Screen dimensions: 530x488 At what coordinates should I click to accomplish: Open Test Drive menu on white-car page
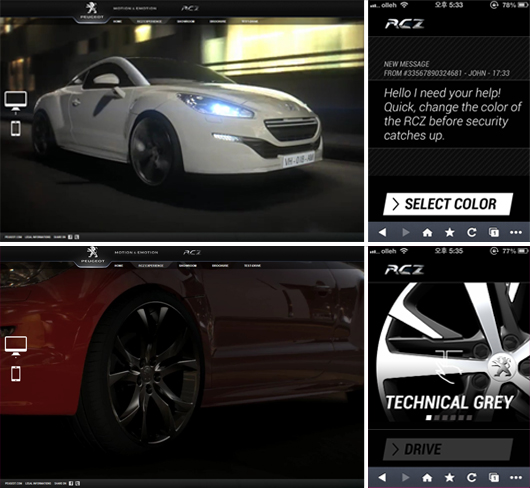[x=250, y=21]
